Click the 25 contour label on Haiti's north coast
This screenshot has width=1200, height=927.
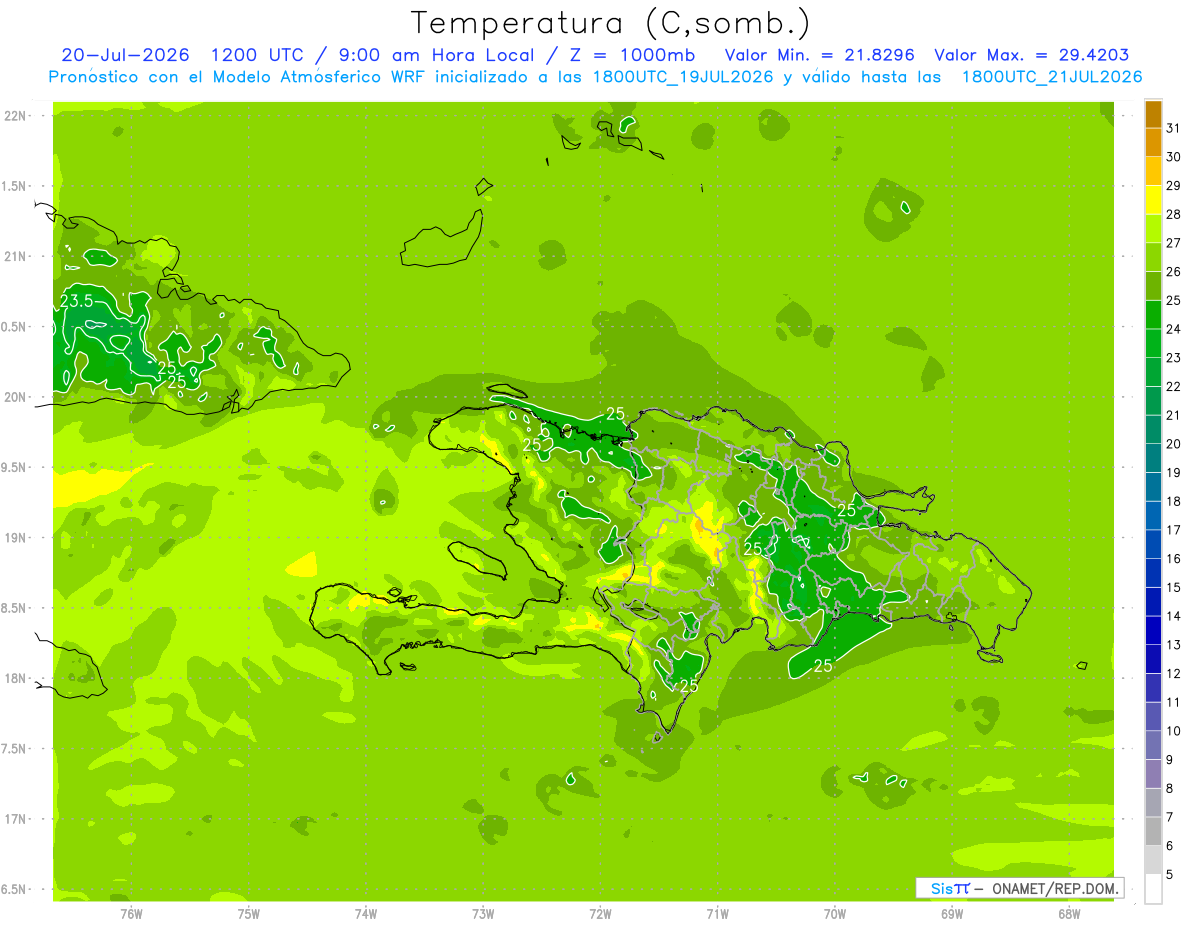(x=616, y=413)
